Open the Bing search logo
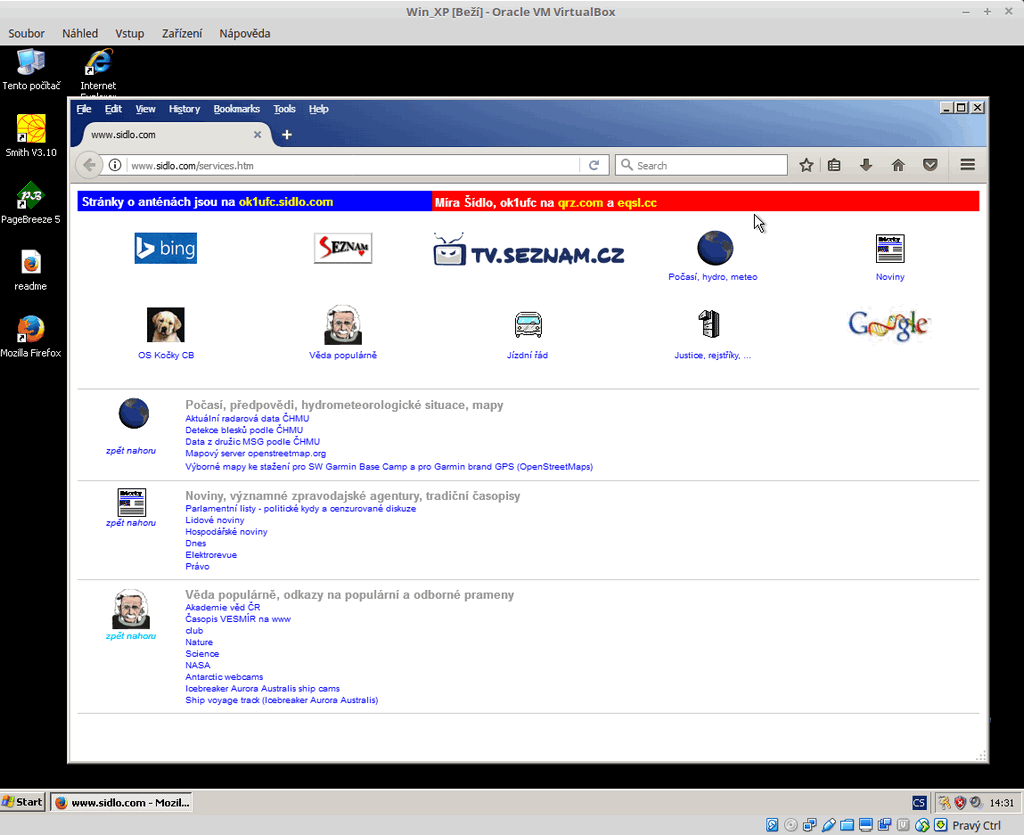Screen dimensions: 1024x835 point(166,248)
